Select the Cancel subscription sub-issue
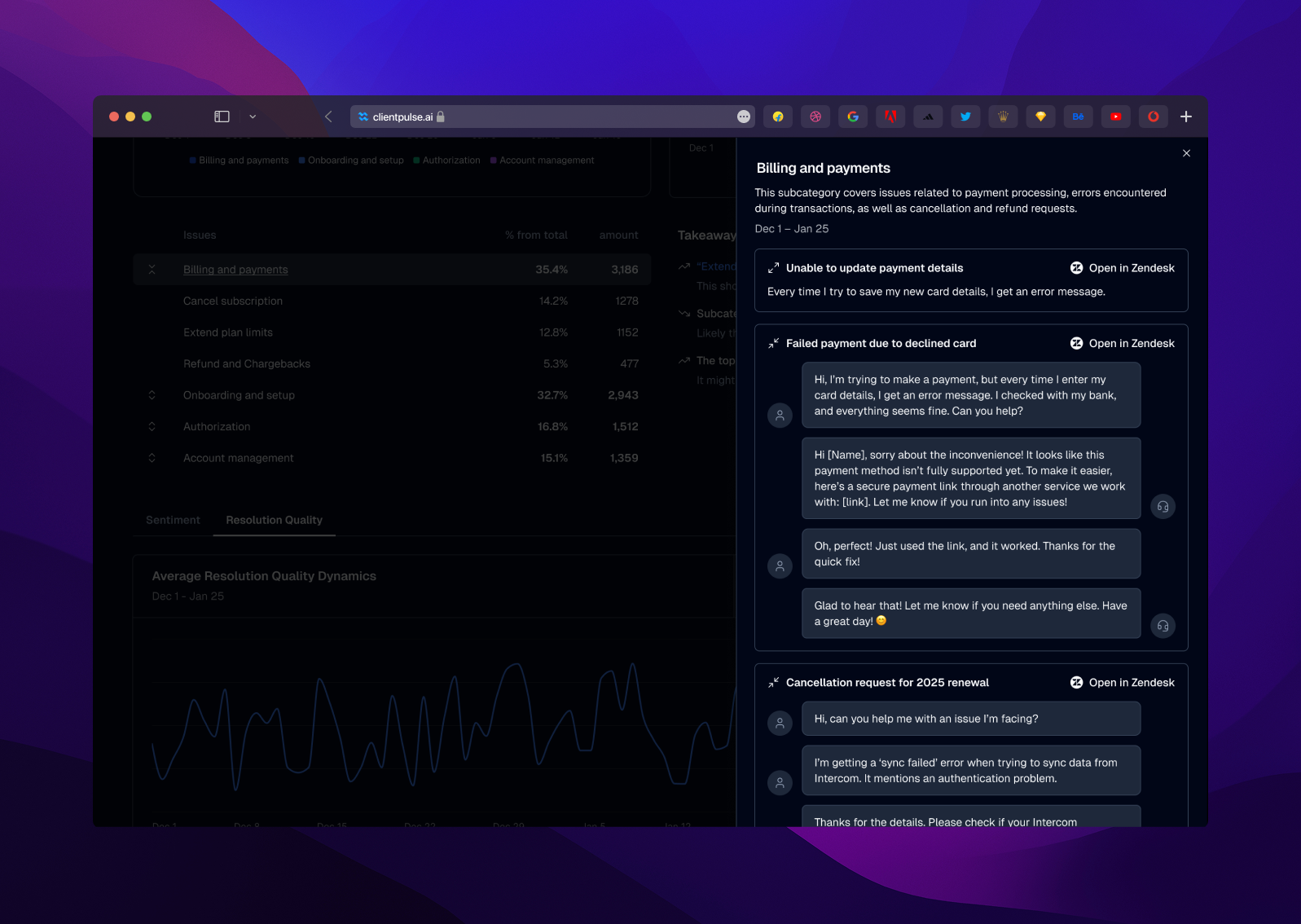 [233, 301]
